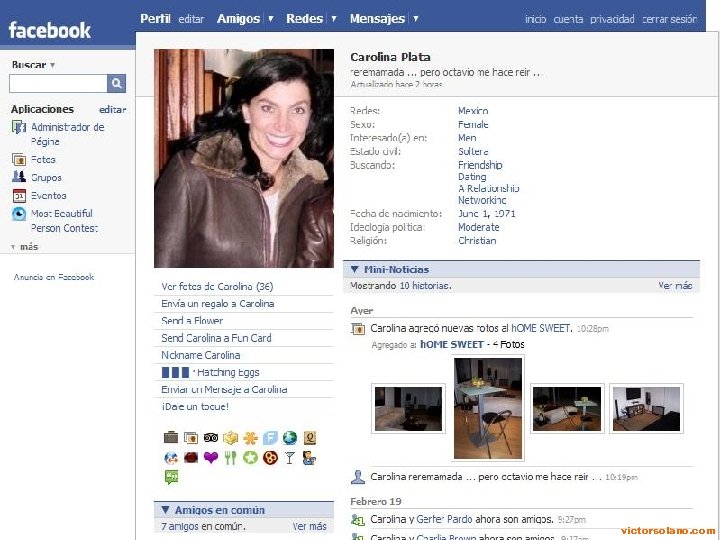Click ¡Dale un toque! link
Image resolution: width=720 pixels, height=540 pixels.
(195, 406)
